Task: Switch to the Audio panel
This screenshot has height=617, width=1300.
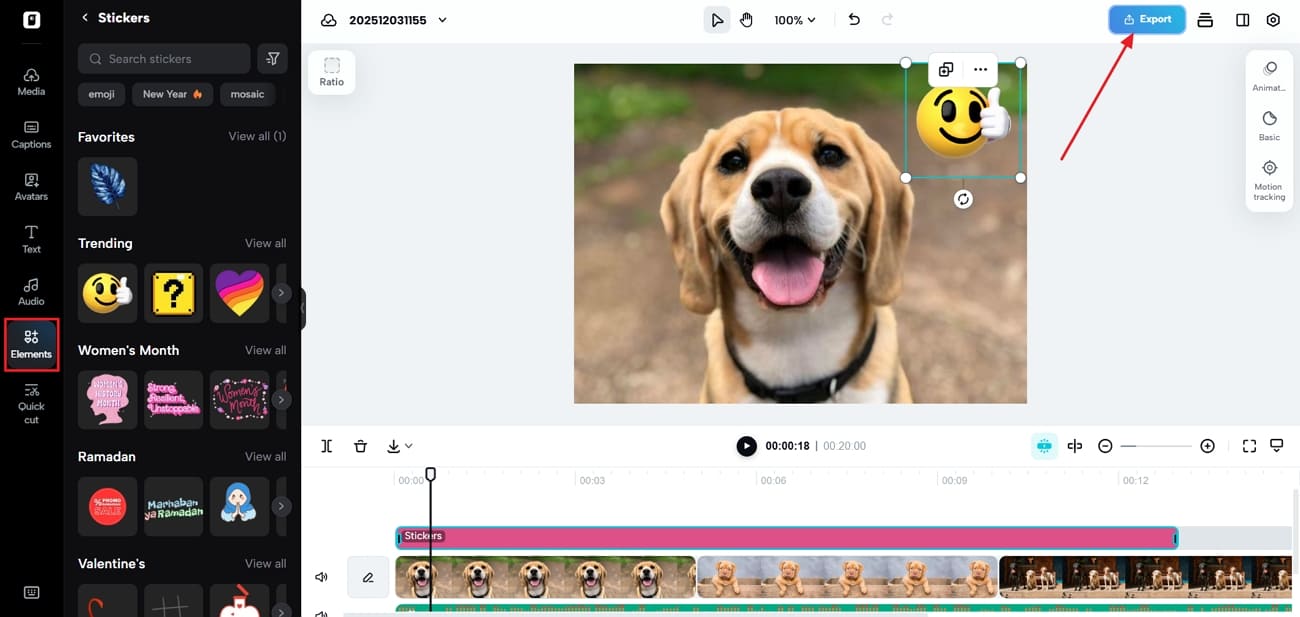Action: pyautogui.click(x=30, y=290)
